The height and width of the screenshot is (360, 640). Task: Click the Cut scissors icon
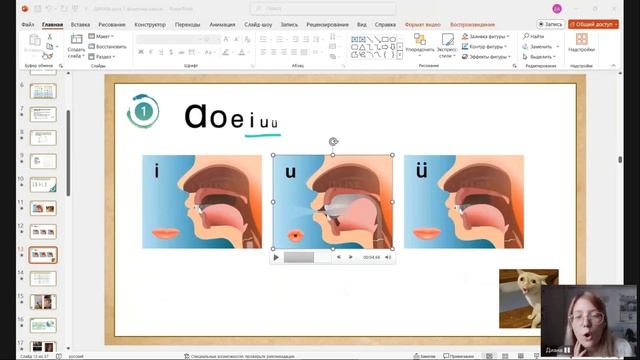[50, 37]
